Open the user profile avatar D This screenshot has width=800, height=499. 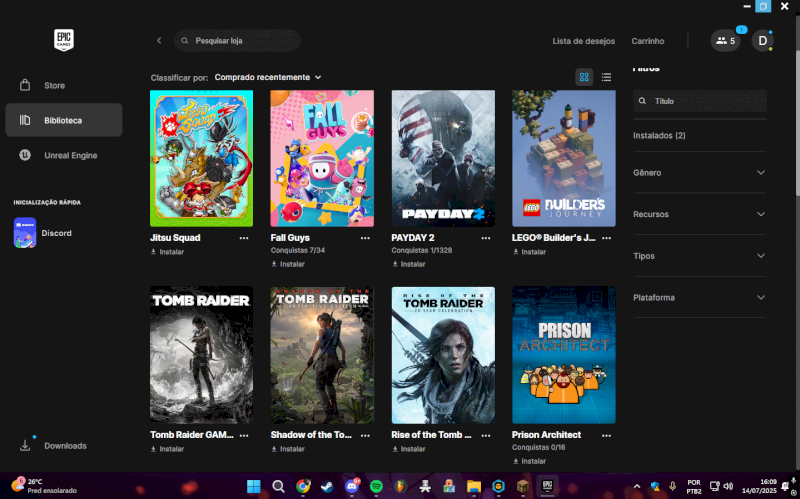click(x=762, y=41)
